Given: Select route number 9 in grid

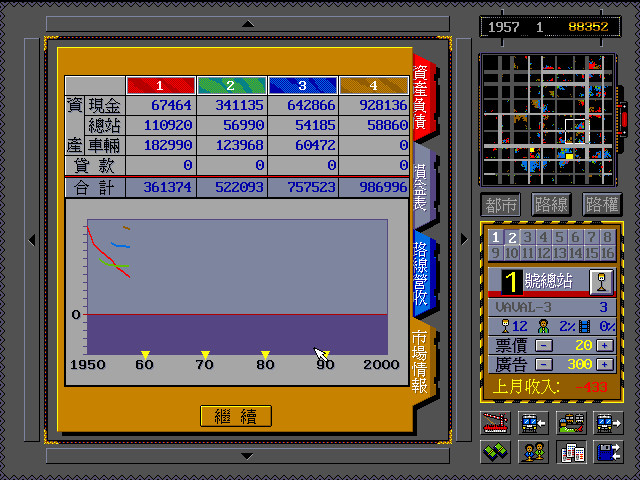Looking at the screenshot, I should coord(496,253).
